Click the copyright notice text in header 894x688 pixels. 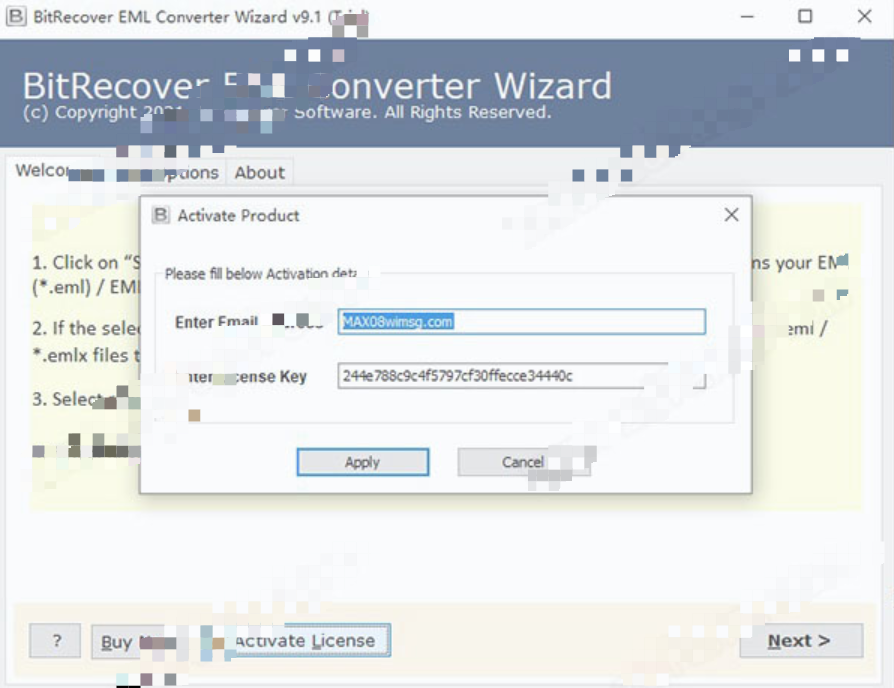(287, 112)
